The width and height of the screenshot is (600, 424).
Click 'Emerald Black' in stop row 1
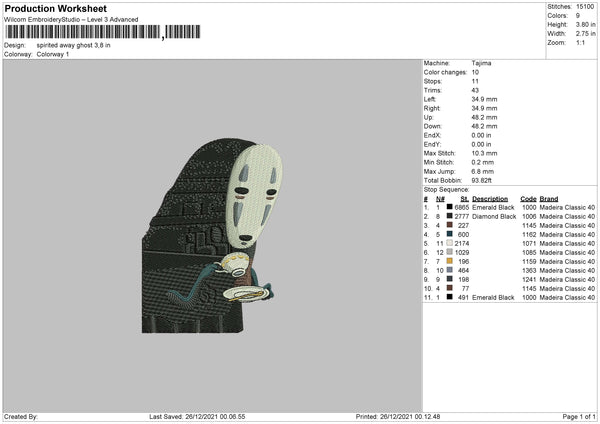(493, 207)
